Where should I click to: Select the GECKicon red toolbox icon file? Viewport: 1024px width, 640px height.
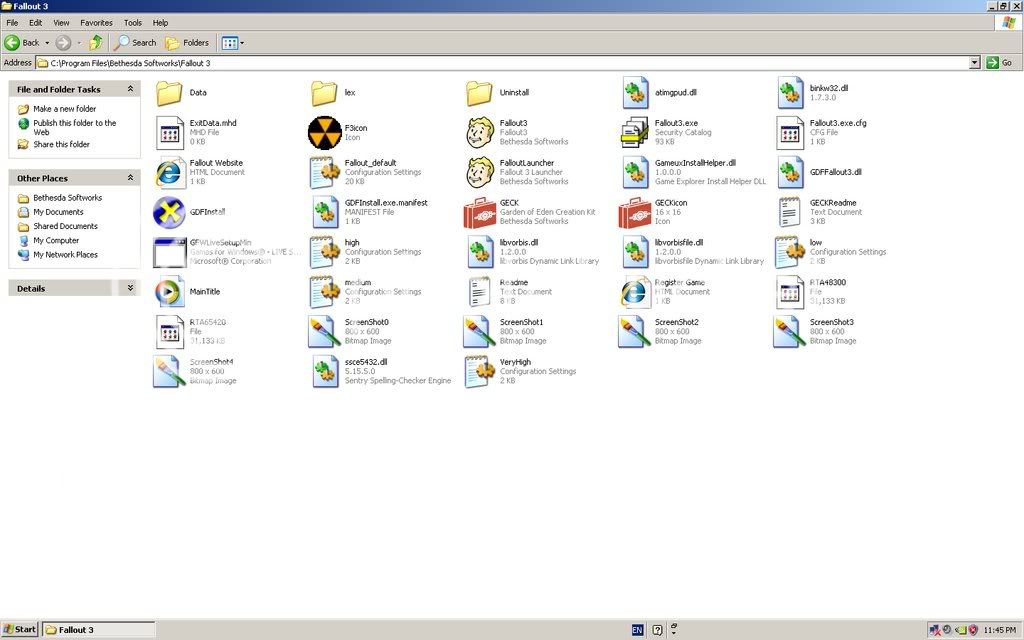coord(634,211)
